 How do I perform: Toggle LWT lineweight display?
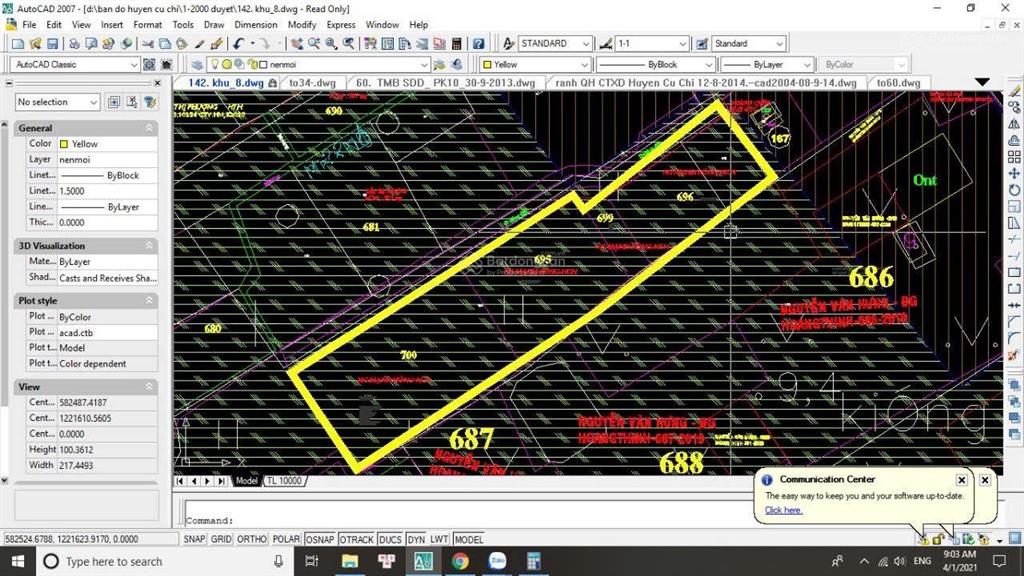coord(439,539)
